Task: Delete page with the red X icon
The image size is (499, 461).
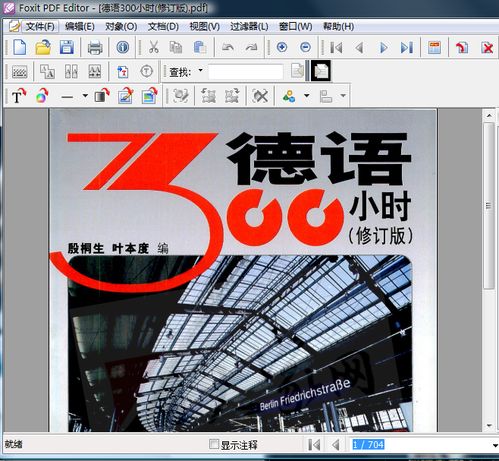Action: 487,48
